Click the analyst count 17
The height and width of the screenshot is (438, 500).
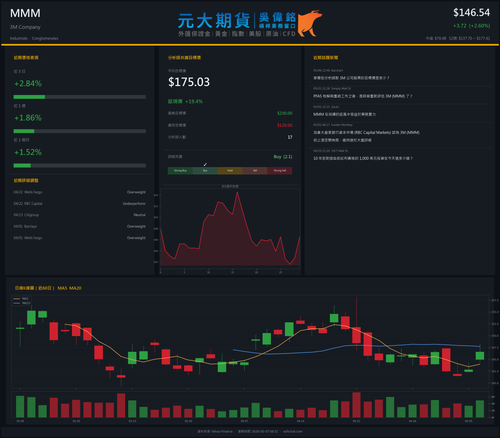click(290, 137)
